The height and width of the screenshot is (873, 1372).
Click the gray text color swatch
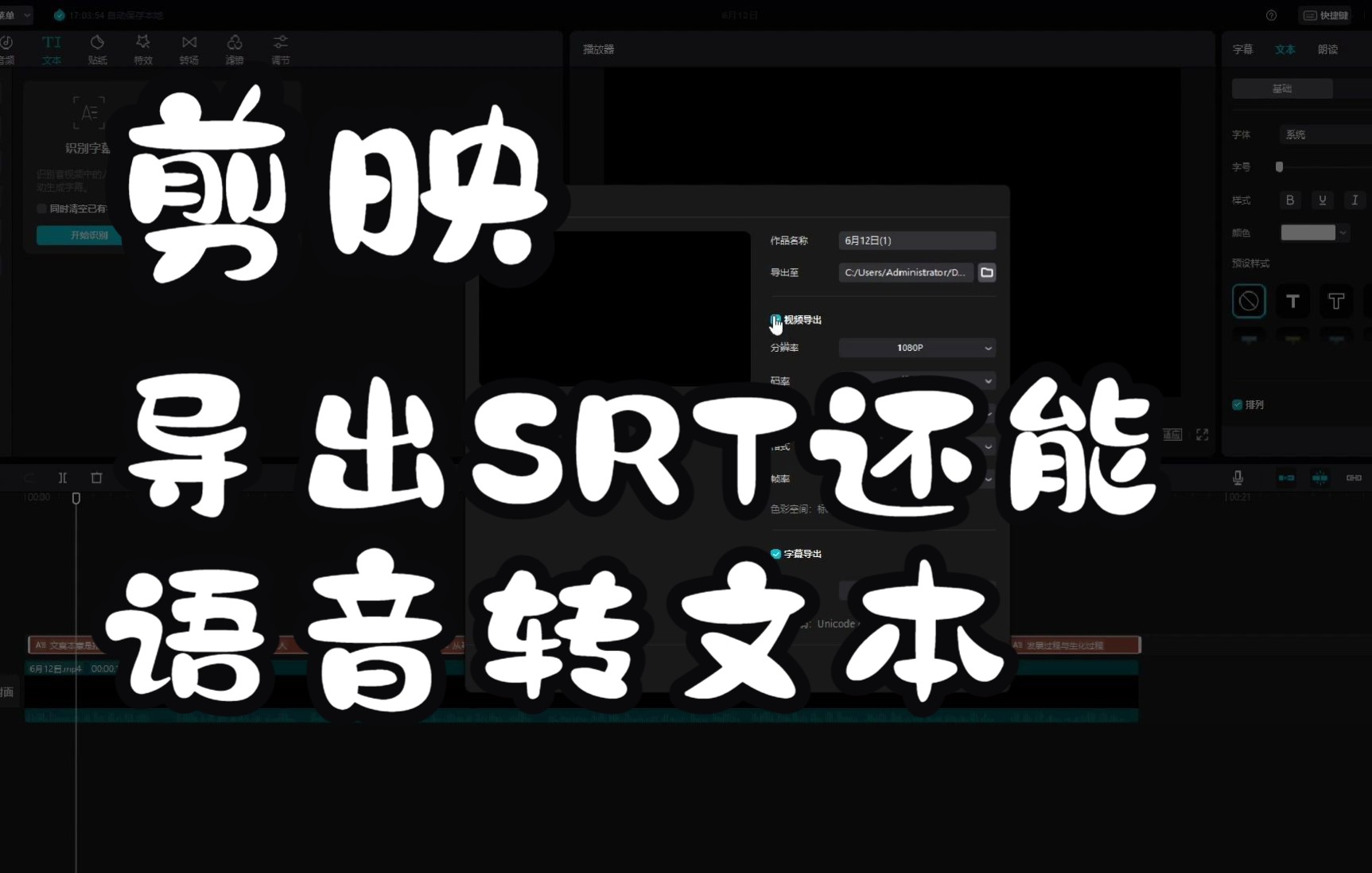(x=1308, y=232)
